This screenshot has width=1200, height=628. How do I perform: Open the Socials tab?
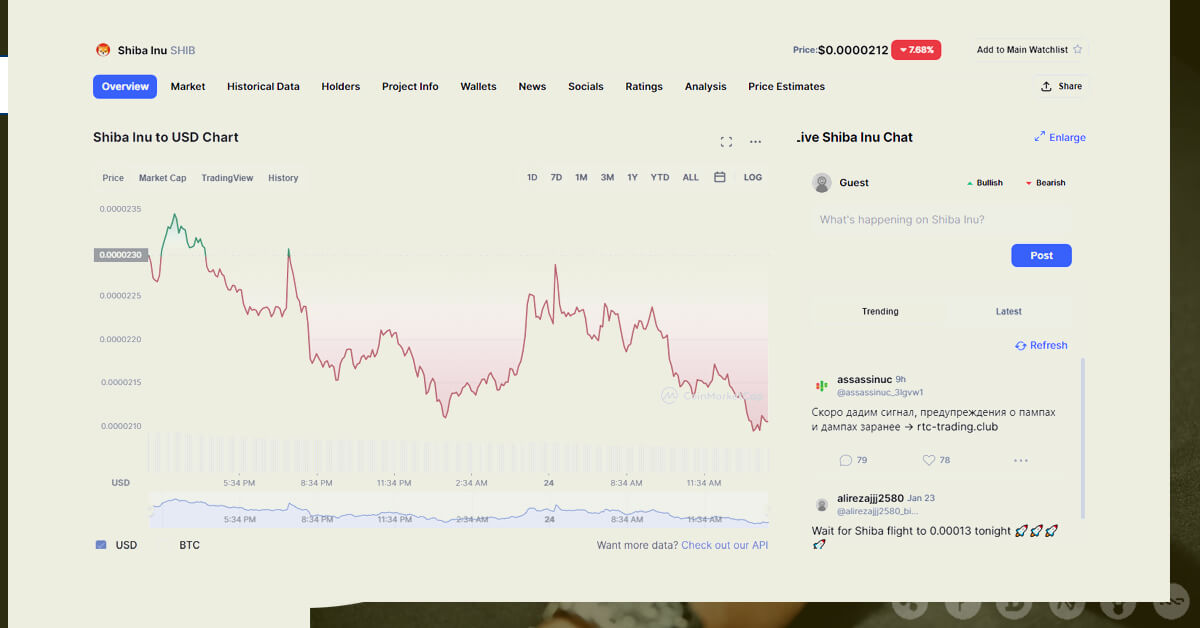(x=586, y=87)
